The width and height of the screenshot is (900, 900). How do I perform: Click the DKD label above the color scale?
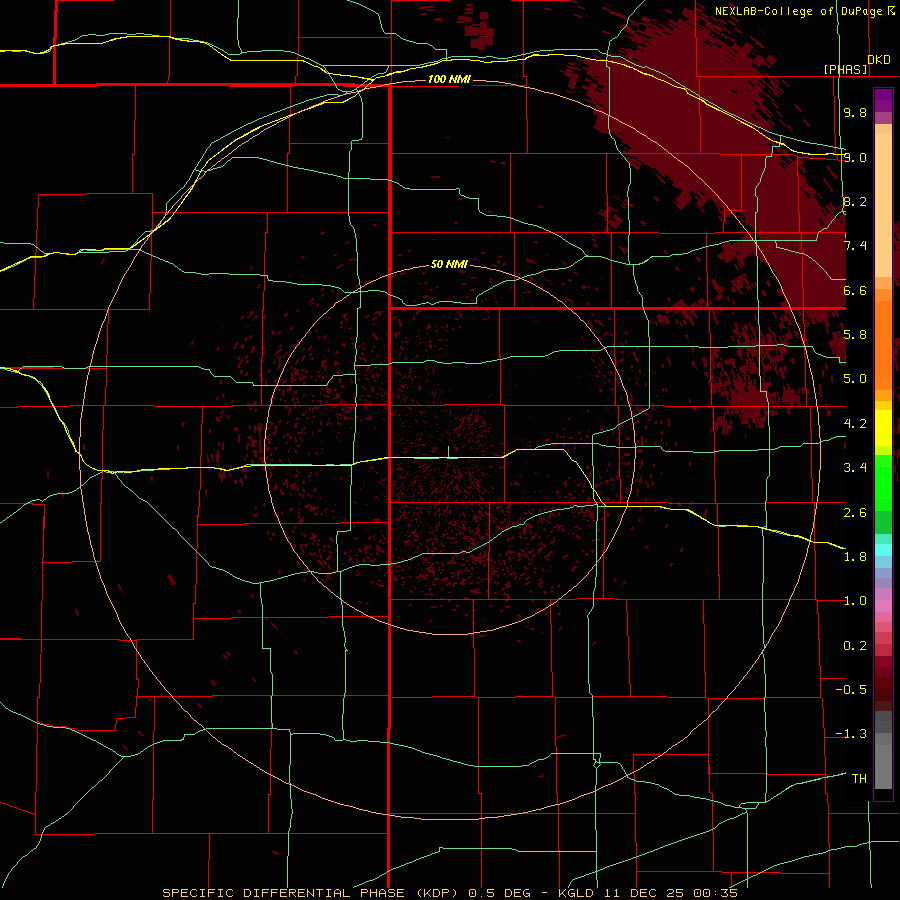click(x=879, y=60)
